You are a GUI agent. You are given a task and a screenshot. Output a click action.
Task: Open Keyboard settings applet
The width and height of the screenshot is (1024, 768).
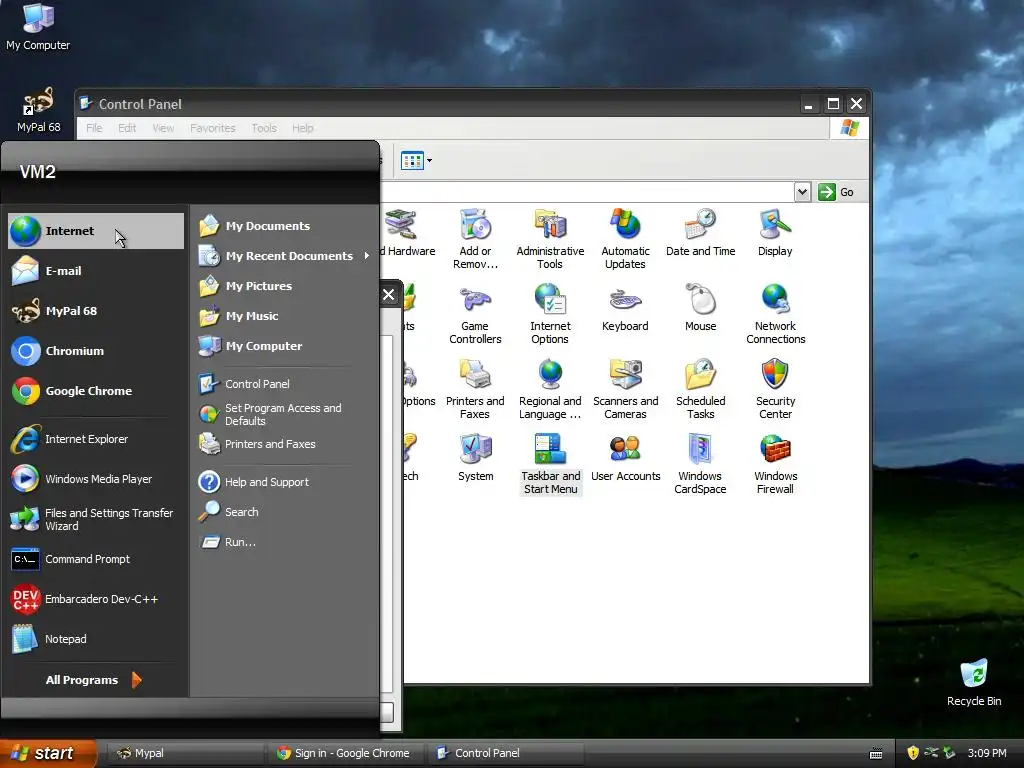[626, 308]
